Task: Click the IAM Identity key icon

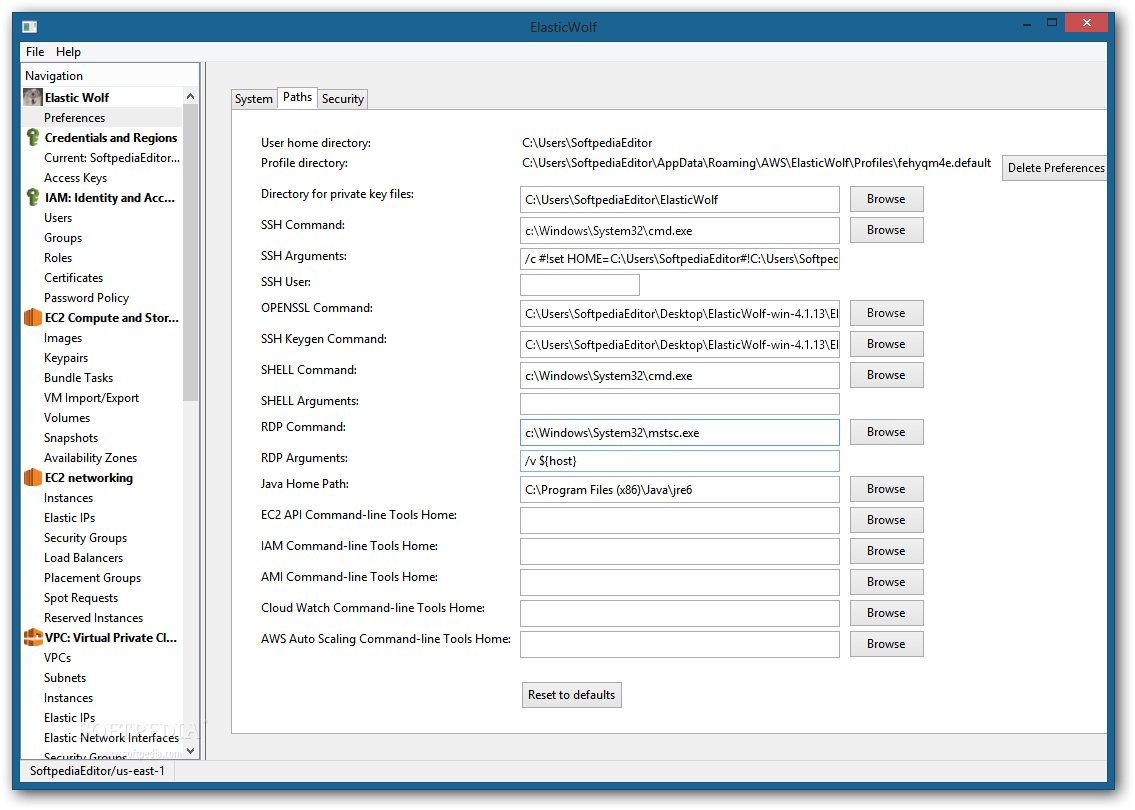Action: 33,198
